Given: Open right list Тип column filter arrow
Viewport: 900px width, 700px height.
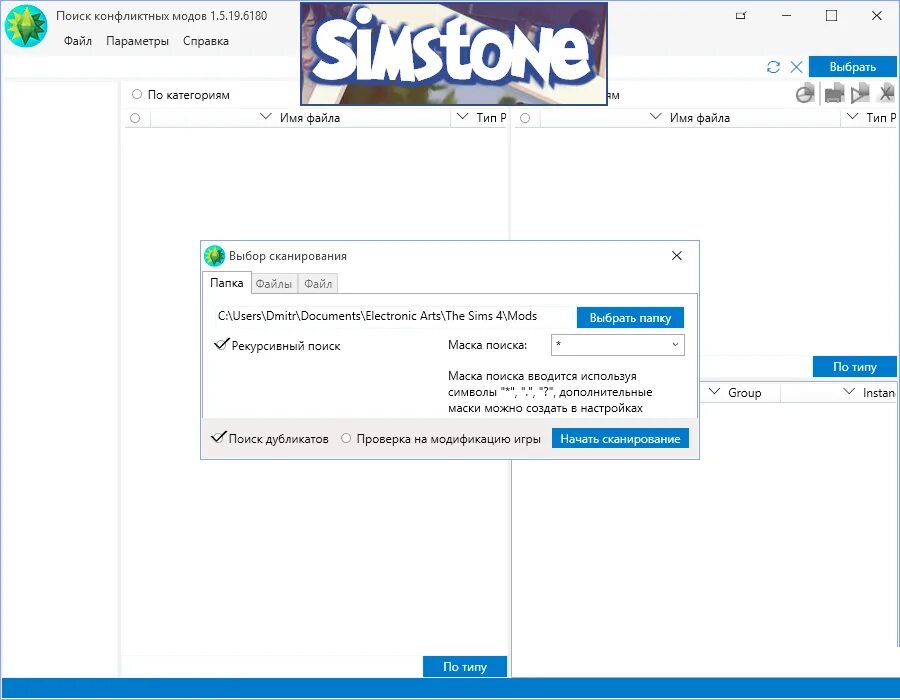Looking at the screenshot, I should click(x=852, y=117).
